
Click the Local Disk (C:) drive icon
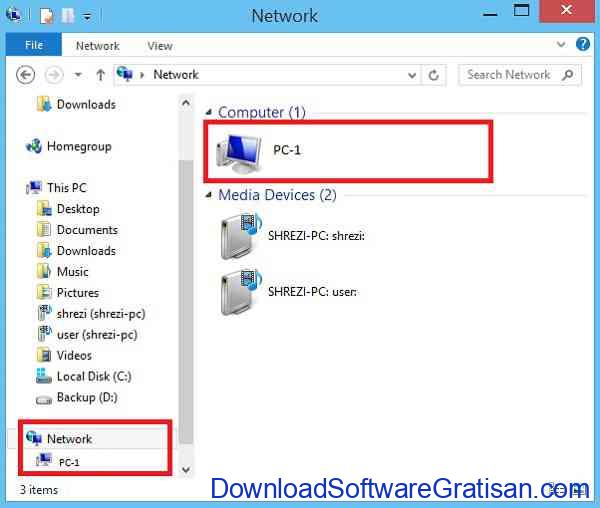click(44, 376)
